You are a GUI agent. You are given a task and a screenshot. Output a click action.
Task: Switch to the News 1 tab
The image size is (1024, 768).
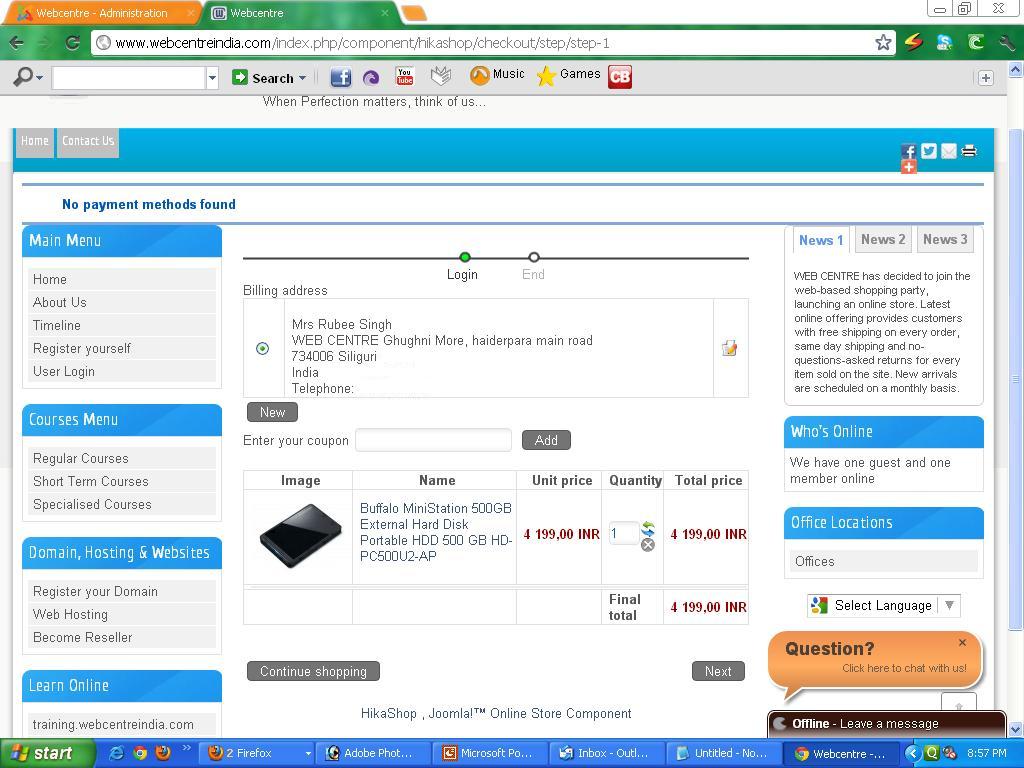click(821, 240)
